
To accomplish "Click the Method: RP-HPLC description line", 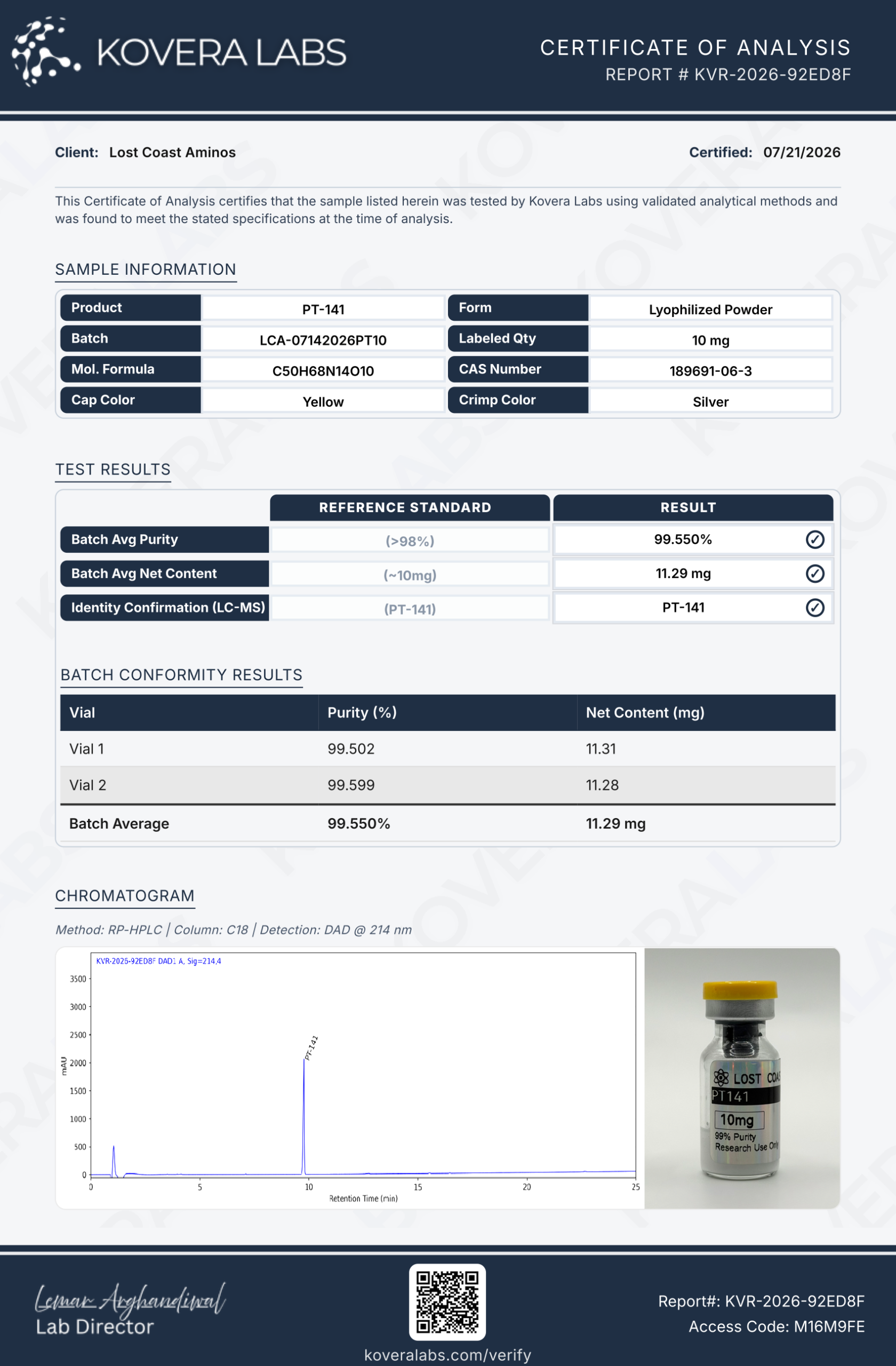I will [234, 930].
